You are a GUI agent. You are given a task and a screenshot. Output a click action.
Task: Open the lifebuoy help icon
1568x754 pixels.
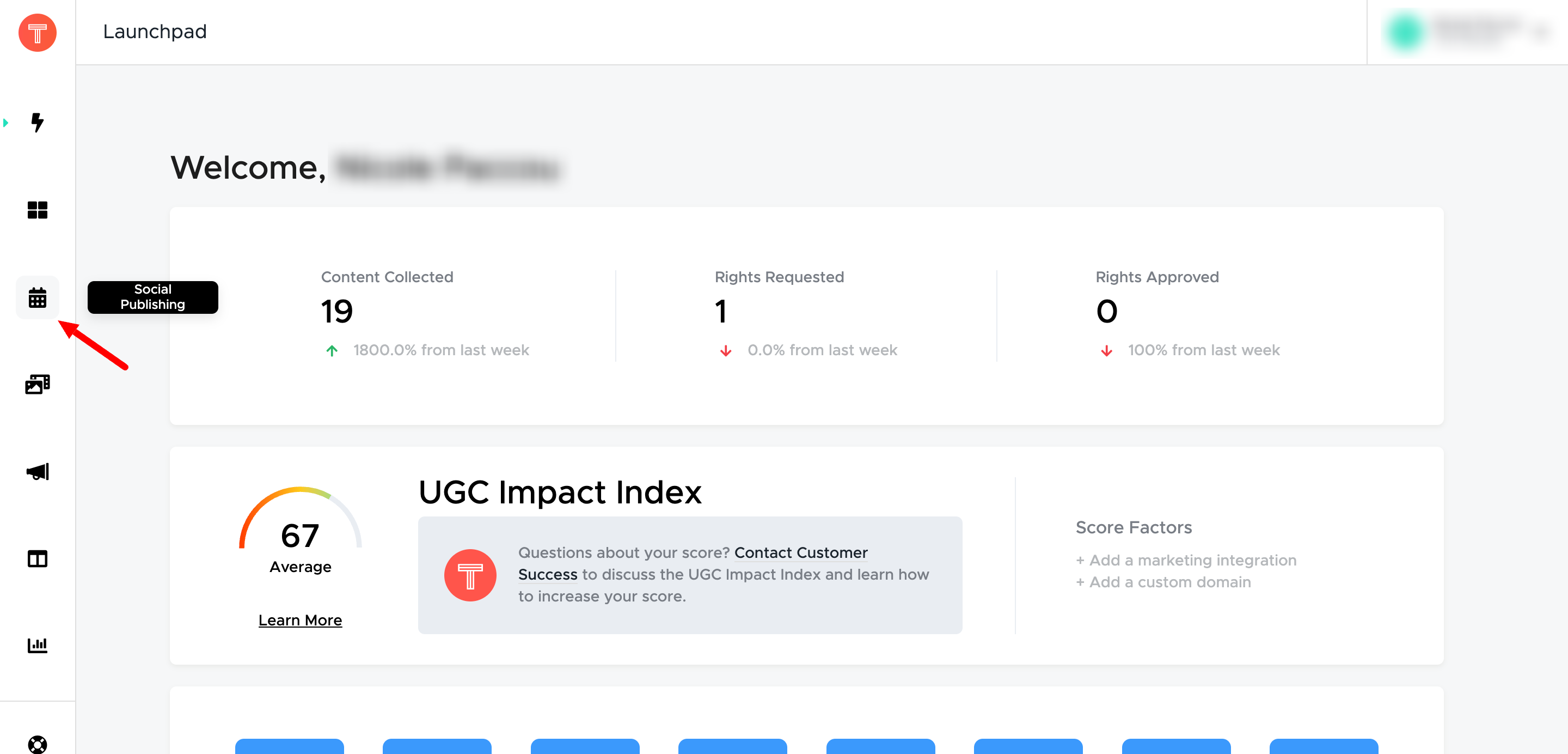(x=37, y=744)
